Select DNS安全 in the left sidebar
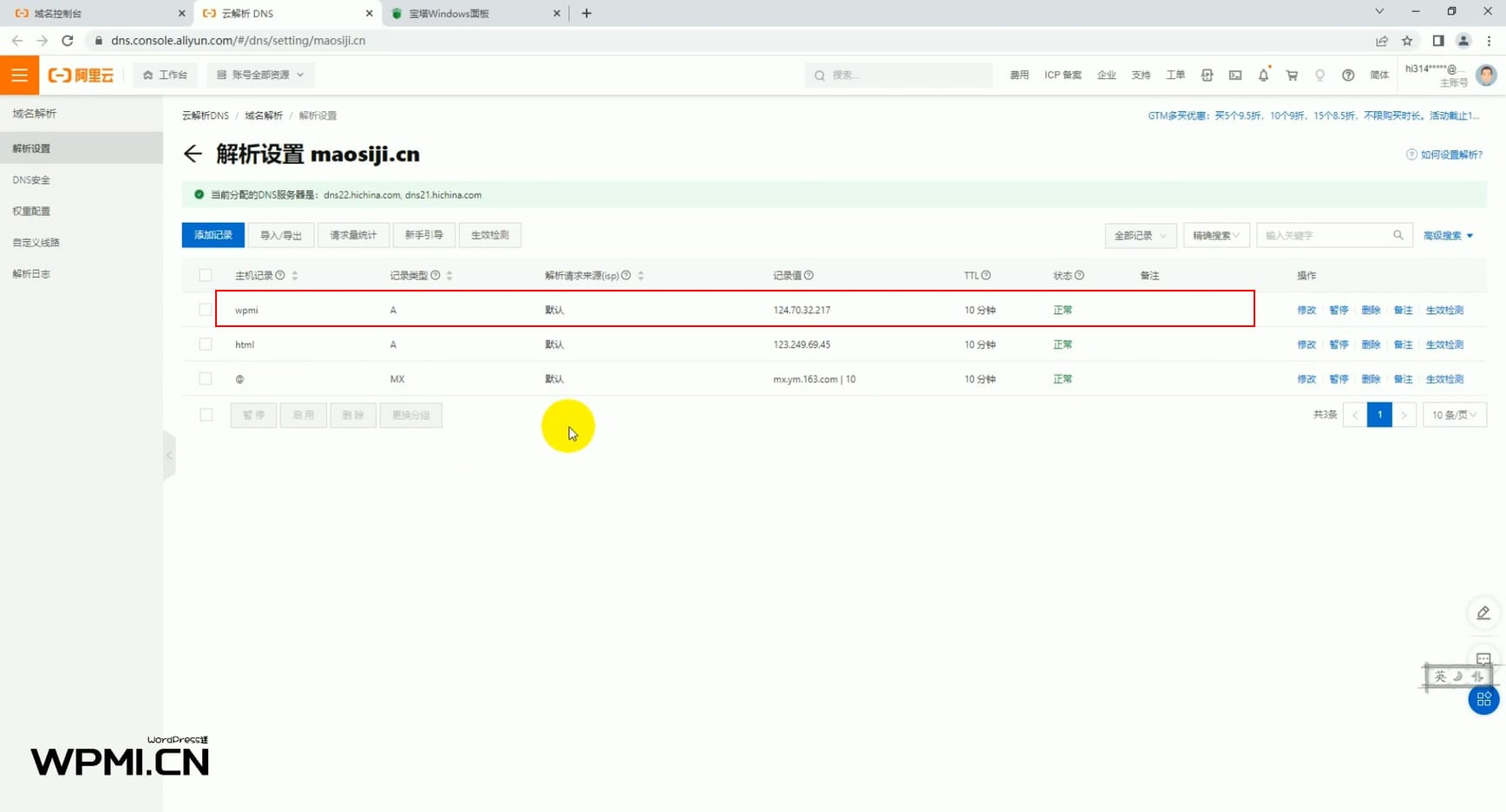This screenshot has width=1506, height=812. click(x=32, y=180)
